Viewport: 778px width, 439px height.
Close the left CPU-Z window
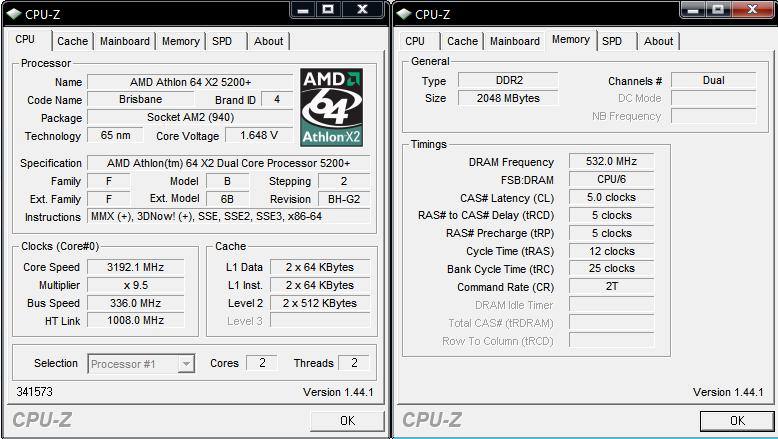pos(363,9)
